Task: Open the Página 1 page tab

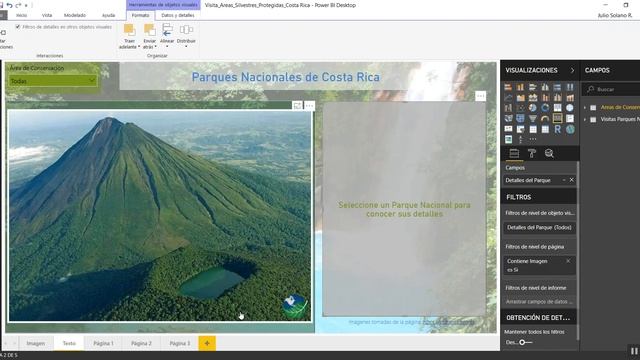Action: (x=103, y=343)
